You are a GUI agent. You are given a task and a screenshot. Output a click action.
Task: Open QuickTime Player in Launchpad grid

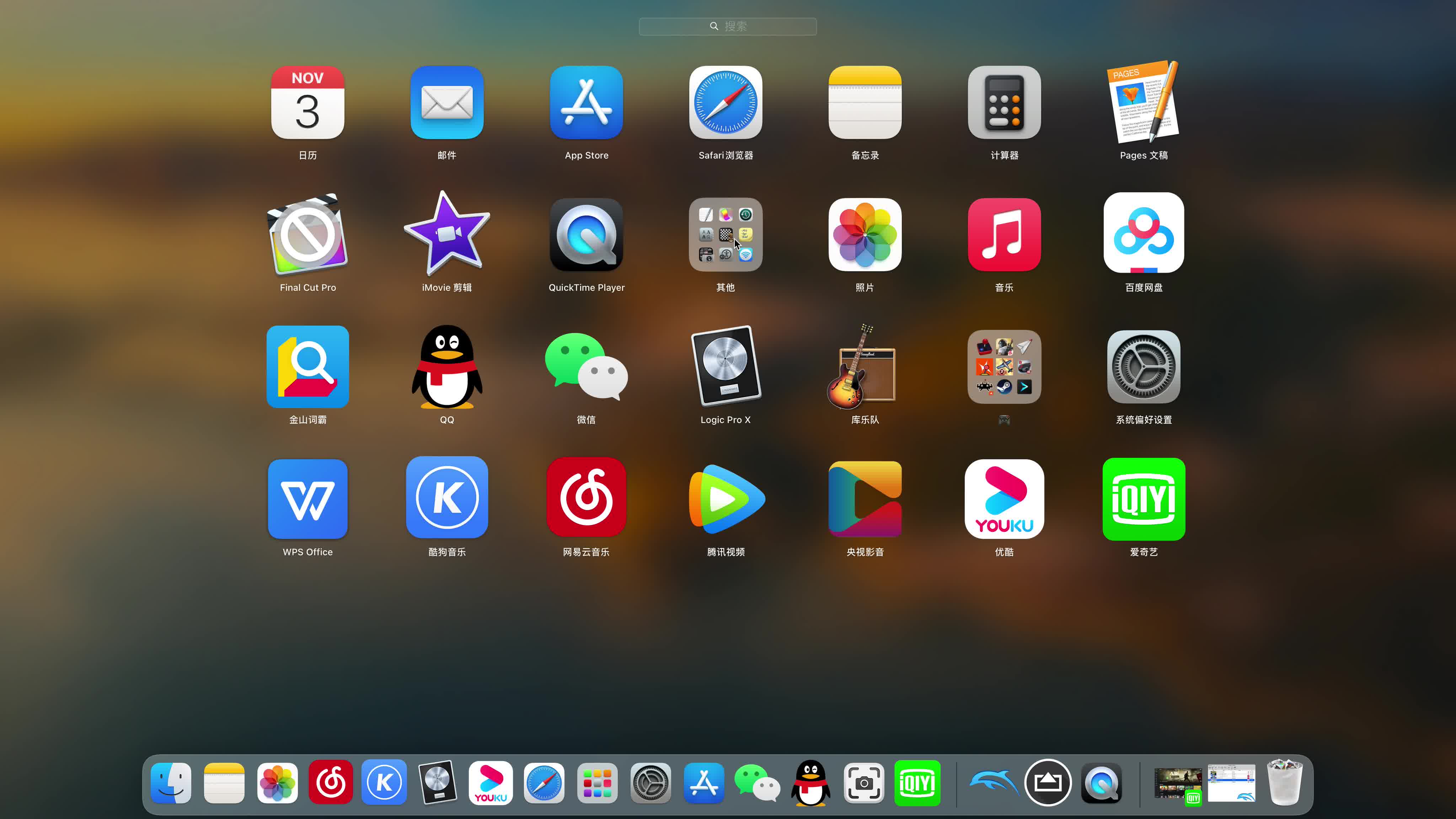586,235
